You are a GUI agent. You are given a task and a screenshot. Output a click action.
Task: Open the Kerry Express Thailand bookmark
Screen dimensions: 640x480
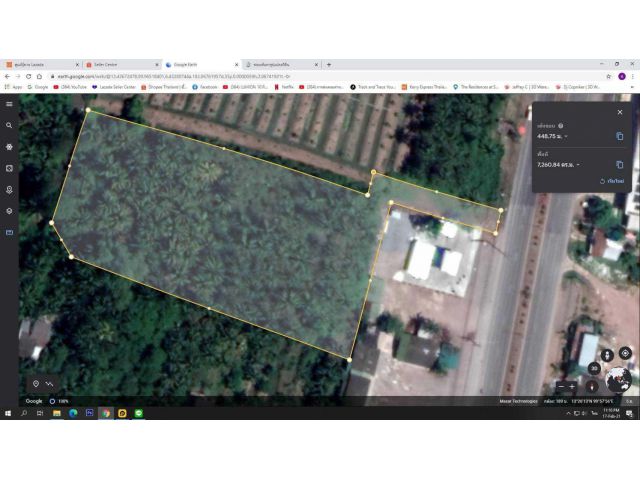(424, 87)
